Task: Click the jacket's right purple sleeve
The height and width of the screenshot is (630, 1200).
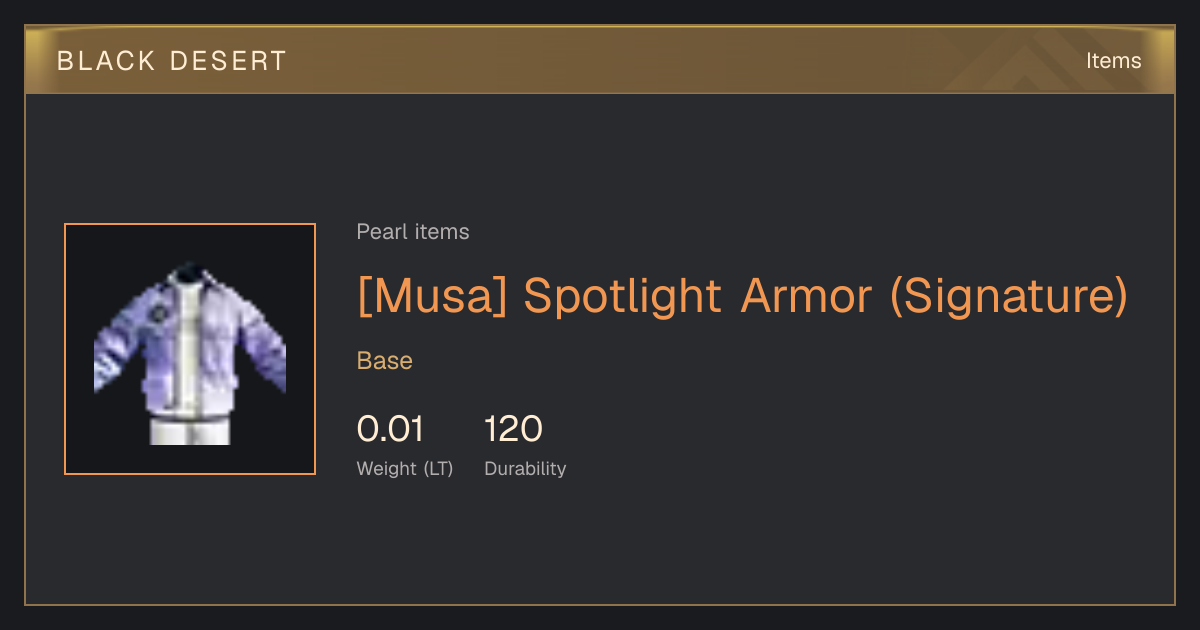Action: pyautogui.click(x=263, y=340)
